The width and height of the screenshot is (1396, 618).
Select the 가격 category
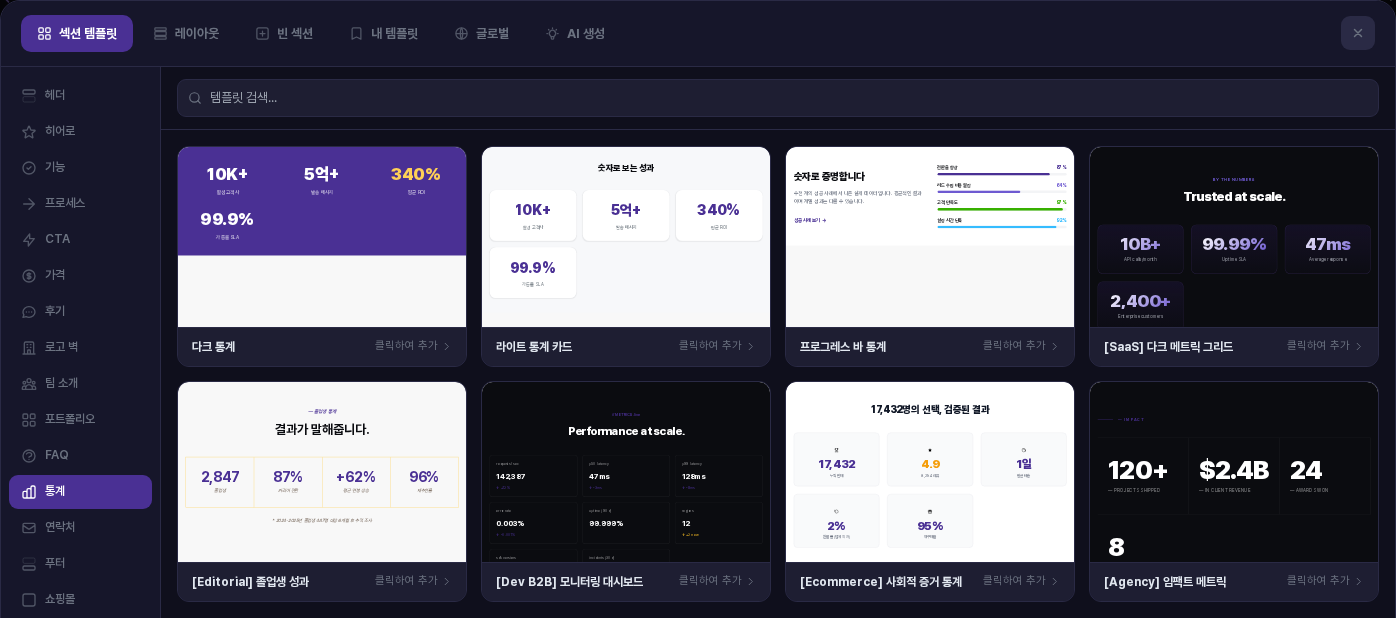[x=80, y=275]
